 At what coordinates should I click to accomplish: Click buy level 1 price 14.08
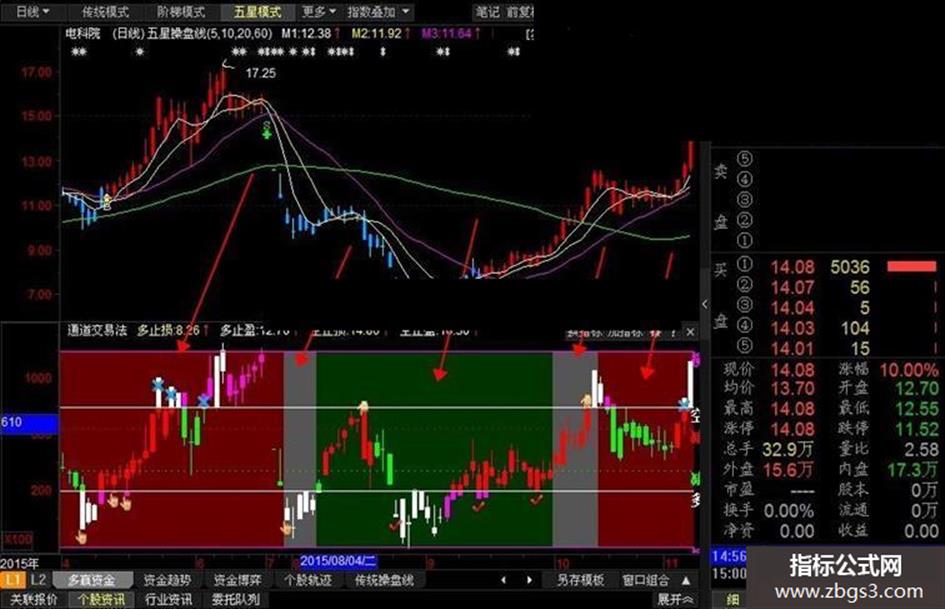tap(792, 267)
